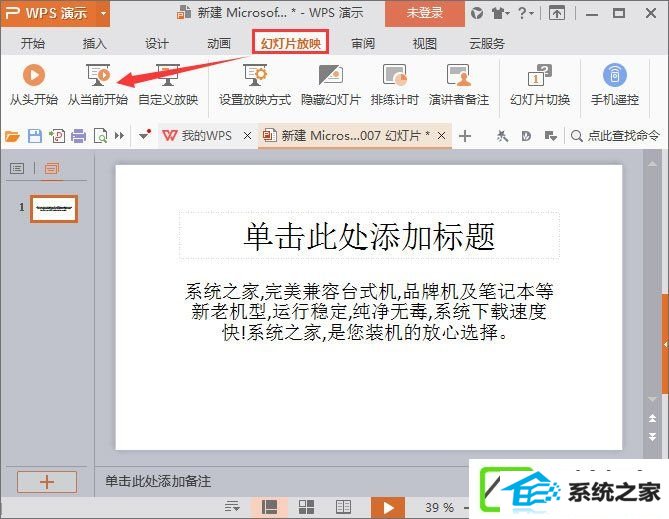The width and height of the screenshot is (669, 519).
Task: Open the 设计 ribbon tab
Action: point(157,43)
